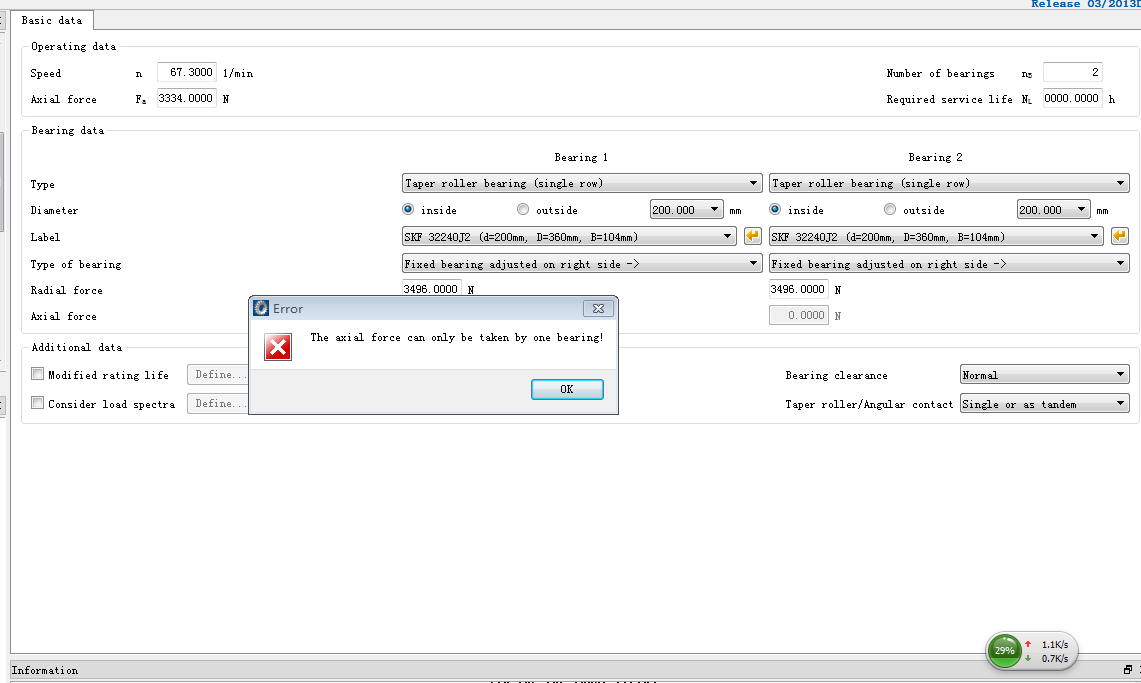This screenshot has height=683, width=1141.
Task: Click Bearing 2 Radial force field
Action: click(x=798, y=289)
